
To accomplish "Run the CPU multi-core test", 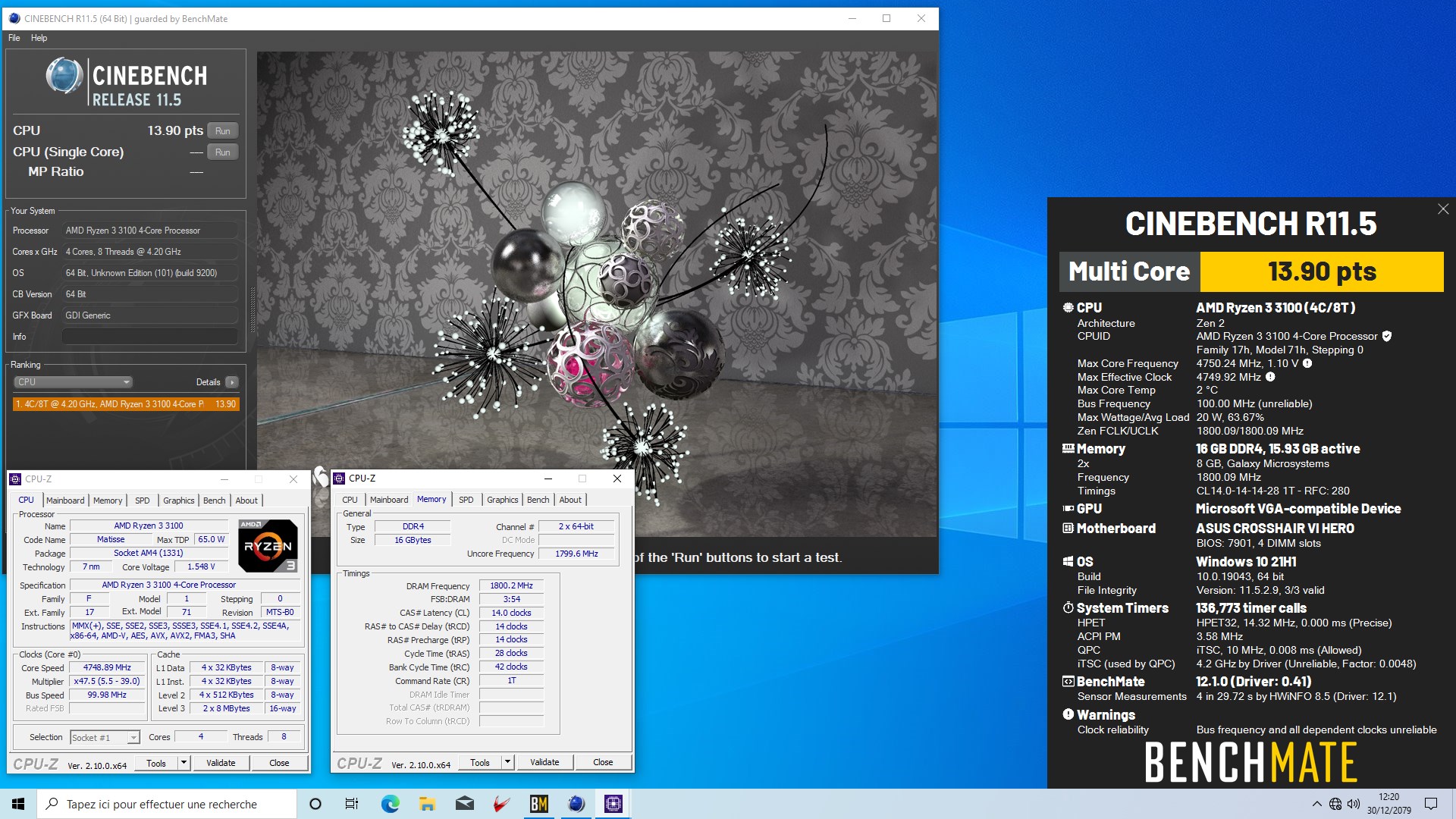I will tap(222, 130).
